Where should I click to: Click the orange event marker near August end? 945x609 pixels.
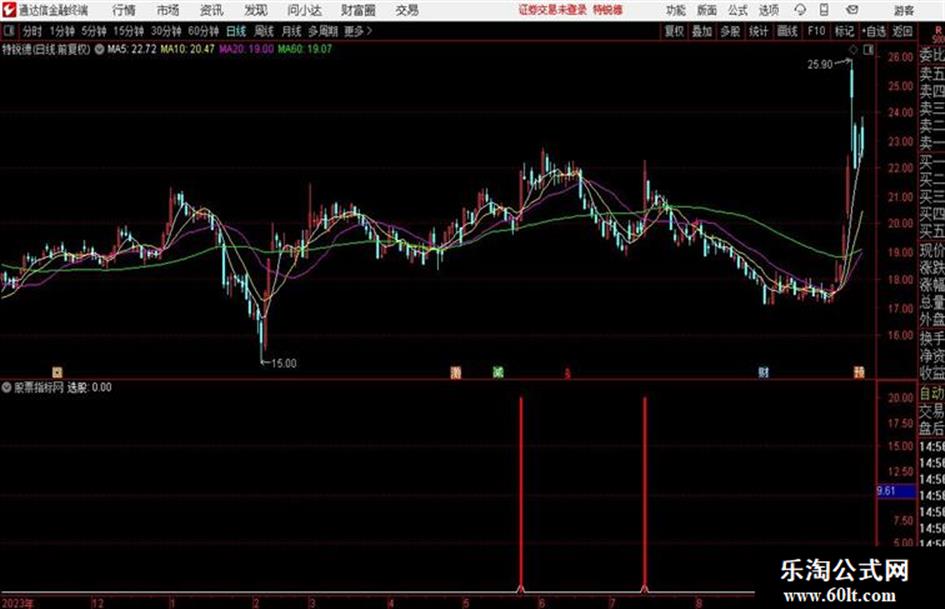(x=859, y=373)
